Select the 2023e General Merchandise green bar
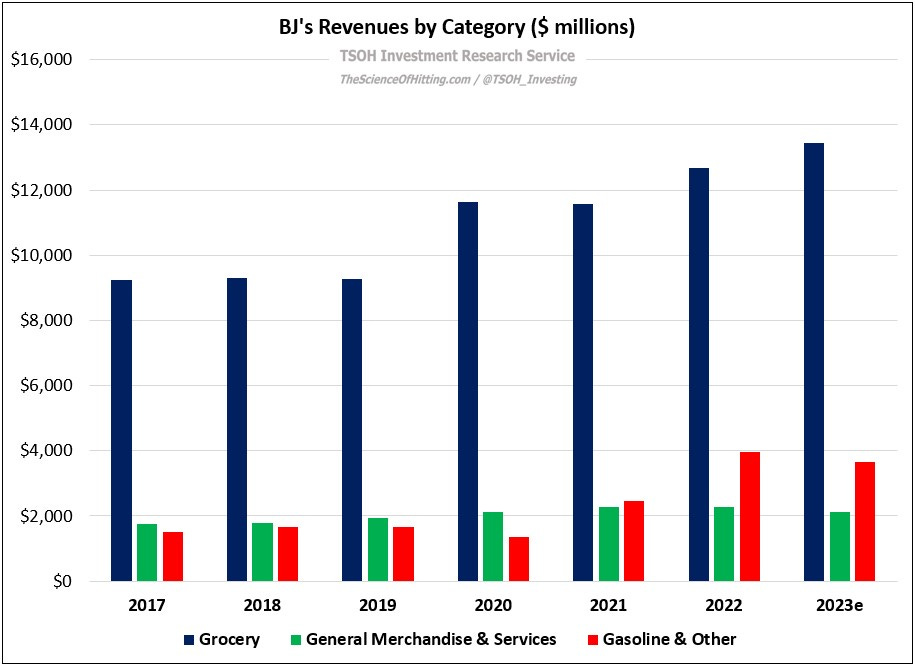 point(839,547)
